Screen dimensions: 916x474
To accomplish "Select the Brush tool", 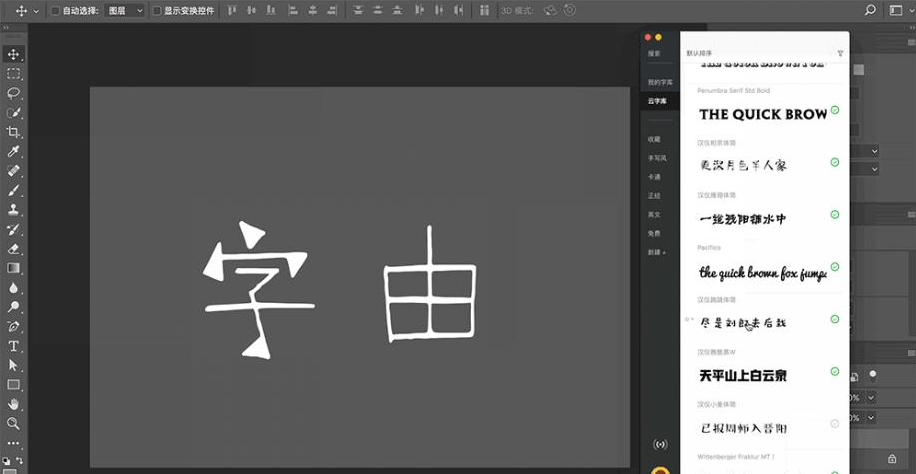I will tap(13, 190).
